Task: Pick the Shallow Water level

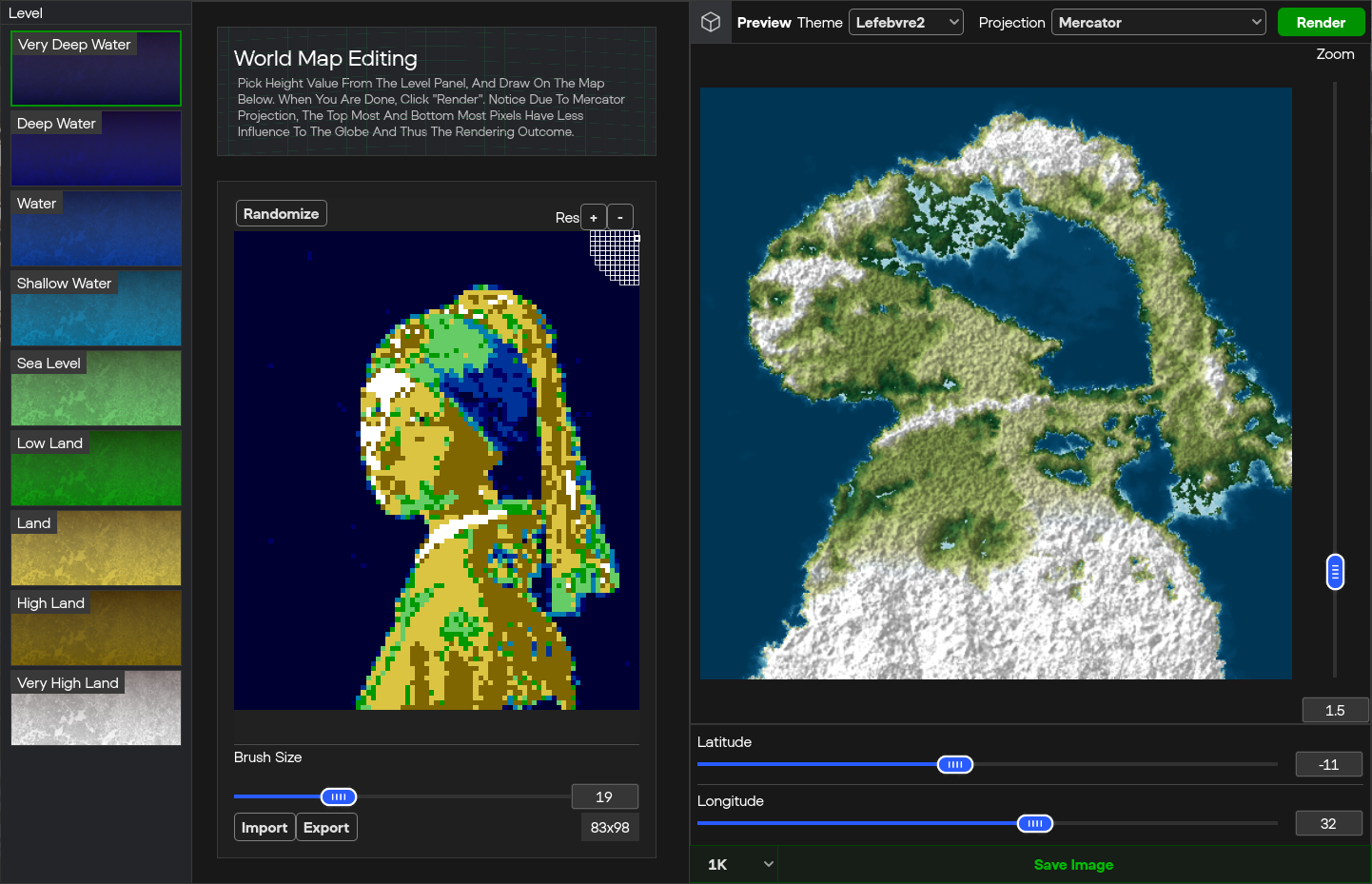Action: coord(96,308)
